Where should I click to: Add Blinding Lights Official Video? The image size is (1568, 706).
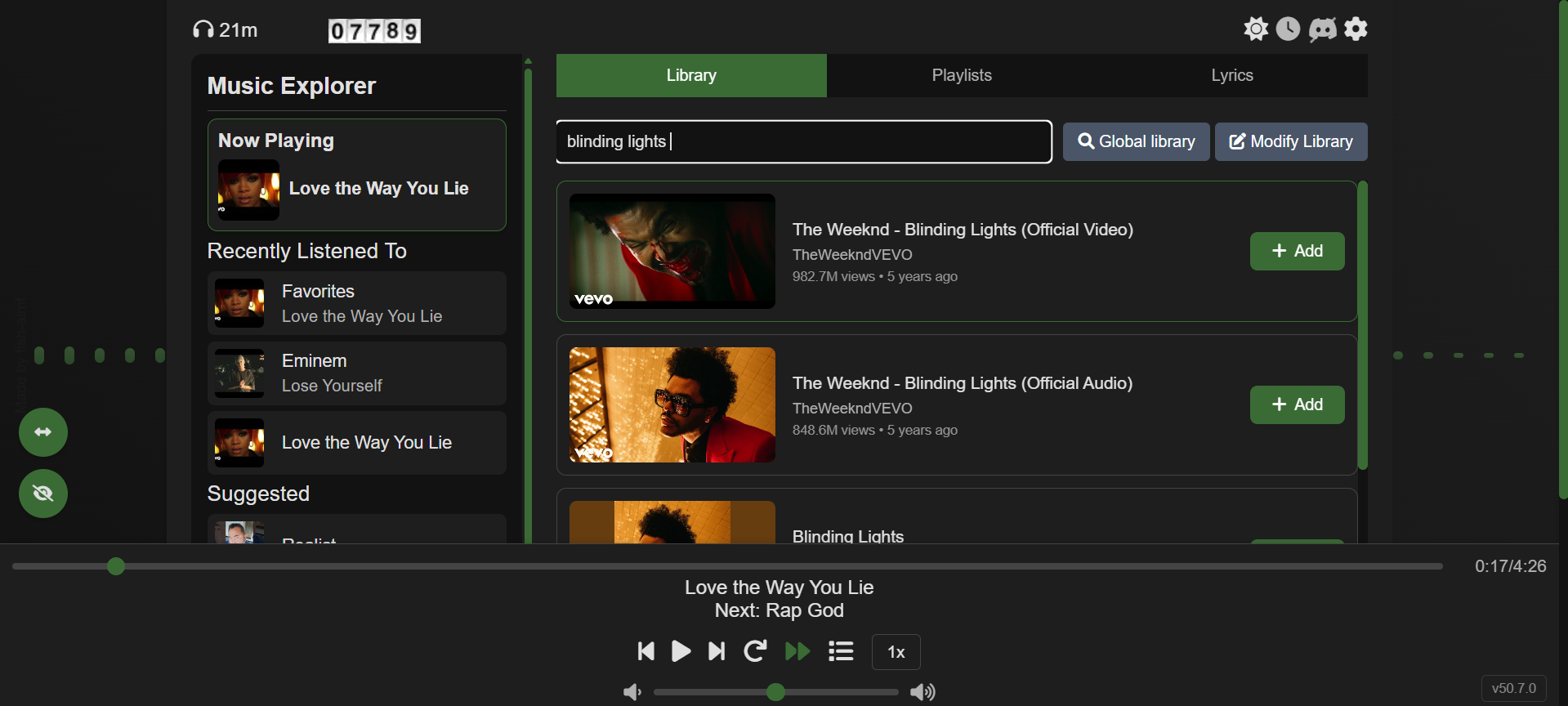(x=1297, y=251)
